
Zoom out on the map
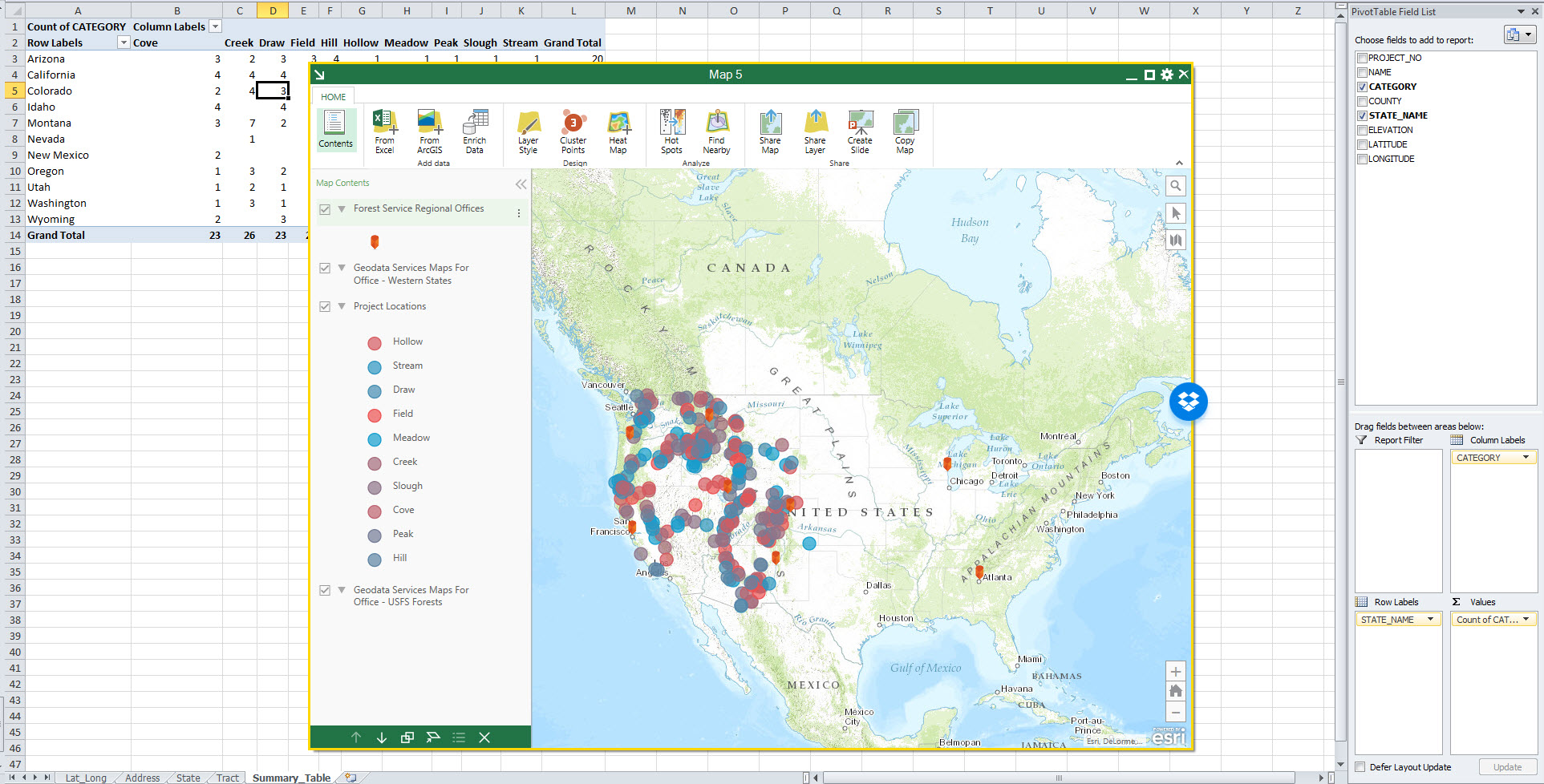1175,712
